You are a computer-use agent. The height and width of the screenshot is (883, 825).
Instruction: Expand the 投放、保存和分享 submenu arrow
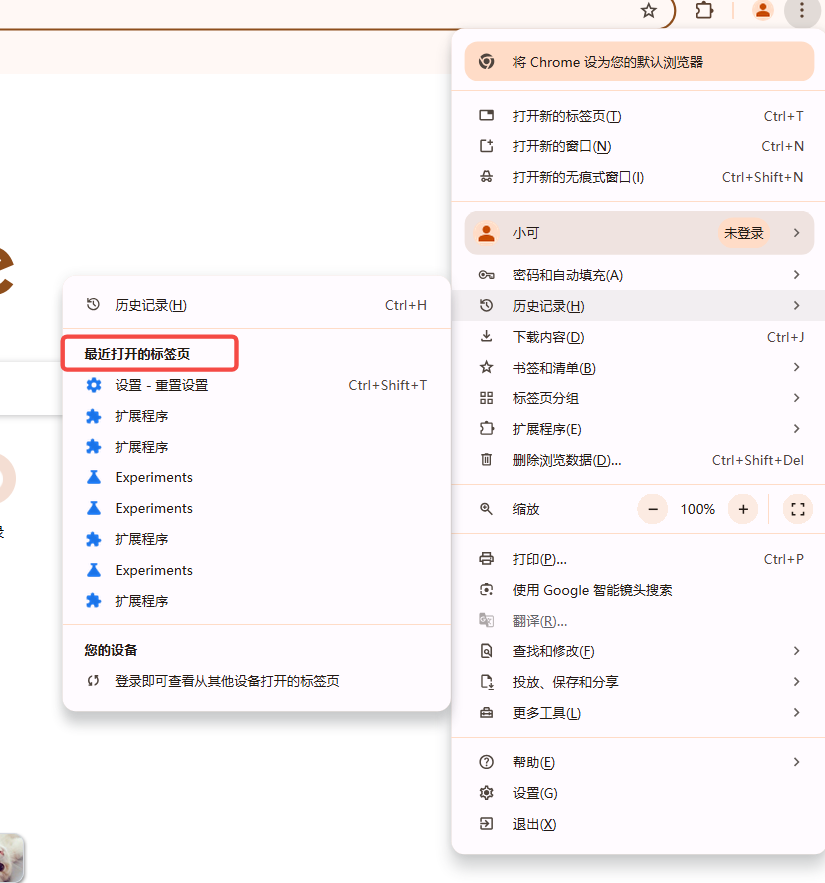(796, 681)
